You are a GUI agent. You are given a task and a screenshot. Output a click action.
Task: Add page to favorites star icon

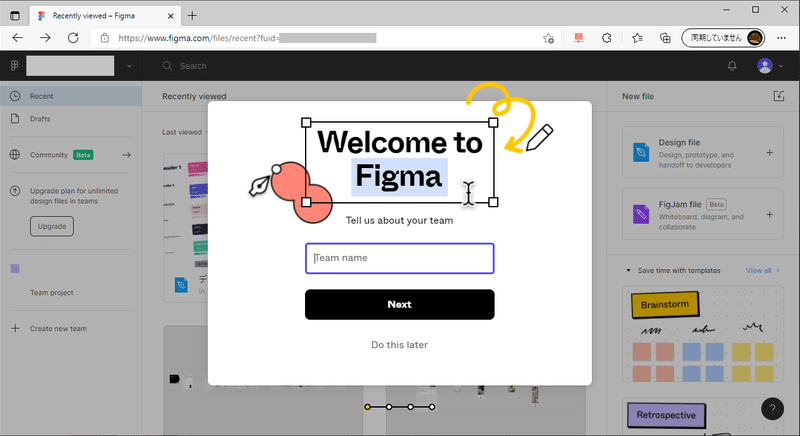pyautogui.click(x=548, y=38)
